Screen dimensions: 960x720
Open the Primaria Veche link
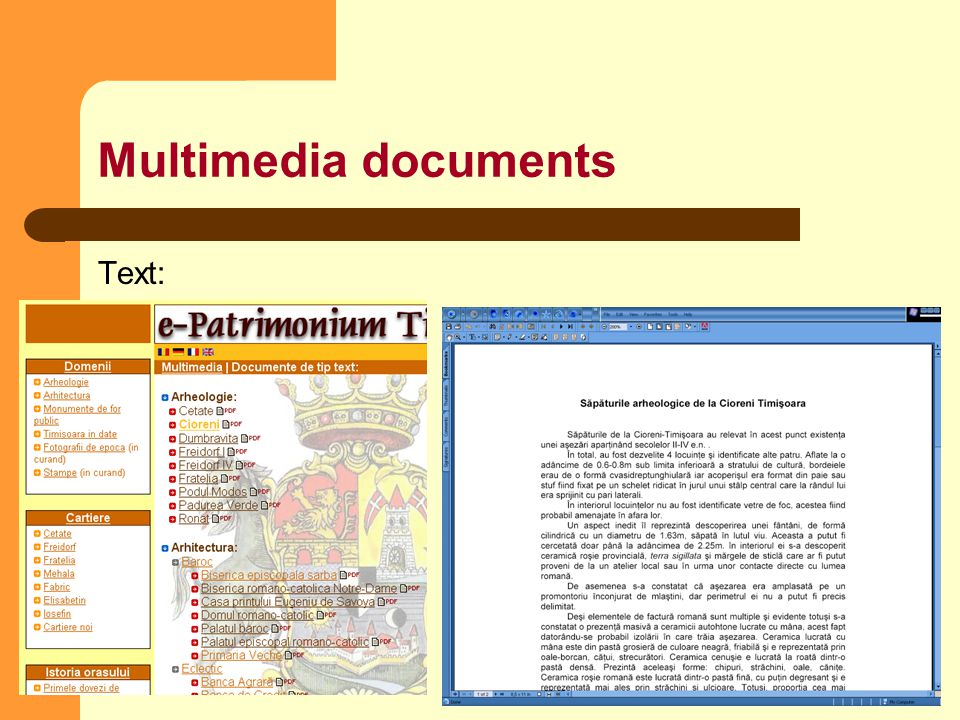[x=241, y=656]
